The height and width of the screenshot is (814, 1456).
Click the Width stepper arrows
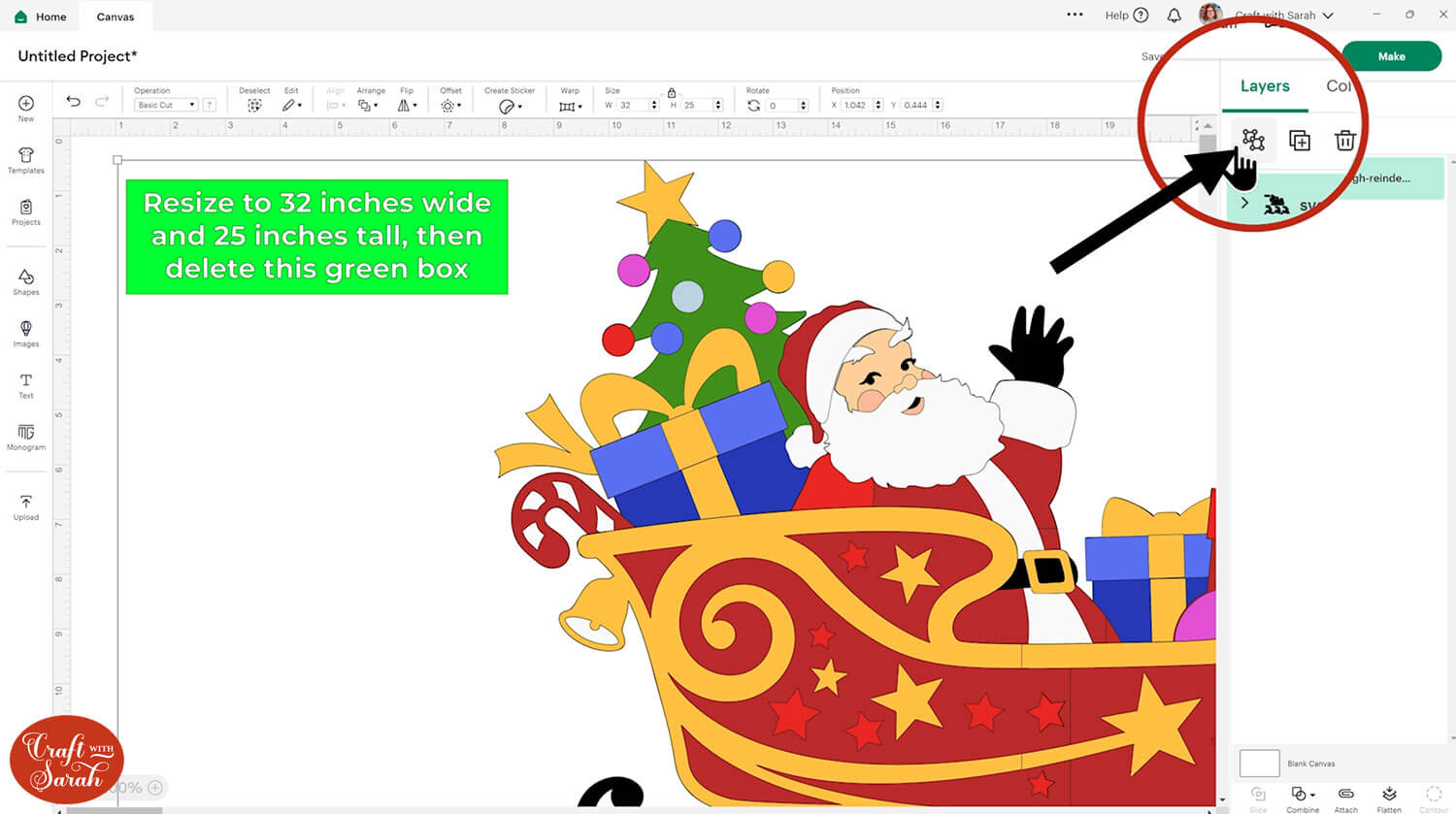click(654, 105)
